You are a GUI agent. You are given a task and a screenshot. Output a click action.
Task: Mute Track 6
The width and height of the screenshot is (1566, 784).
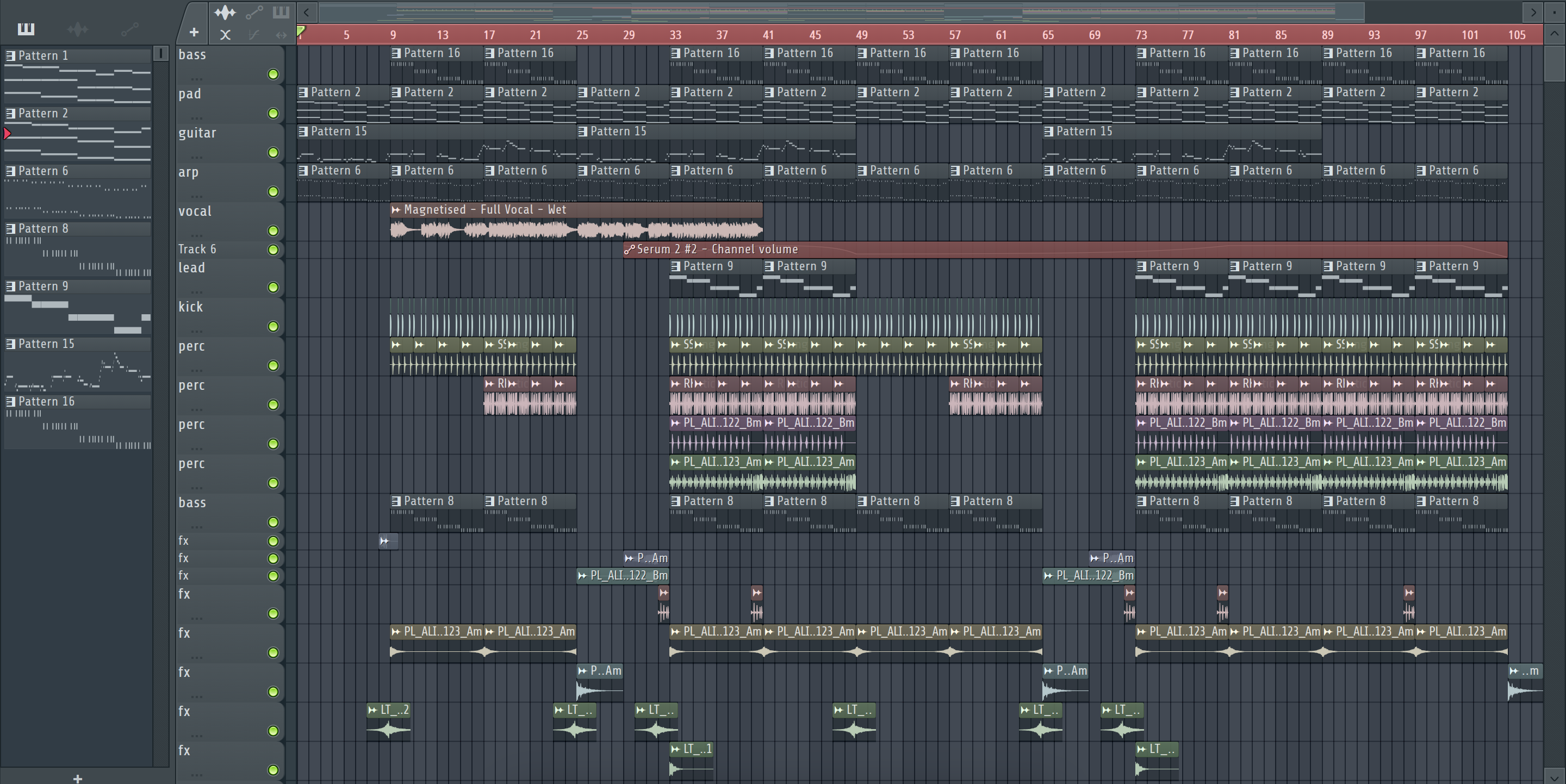click(x=273, y=250)
